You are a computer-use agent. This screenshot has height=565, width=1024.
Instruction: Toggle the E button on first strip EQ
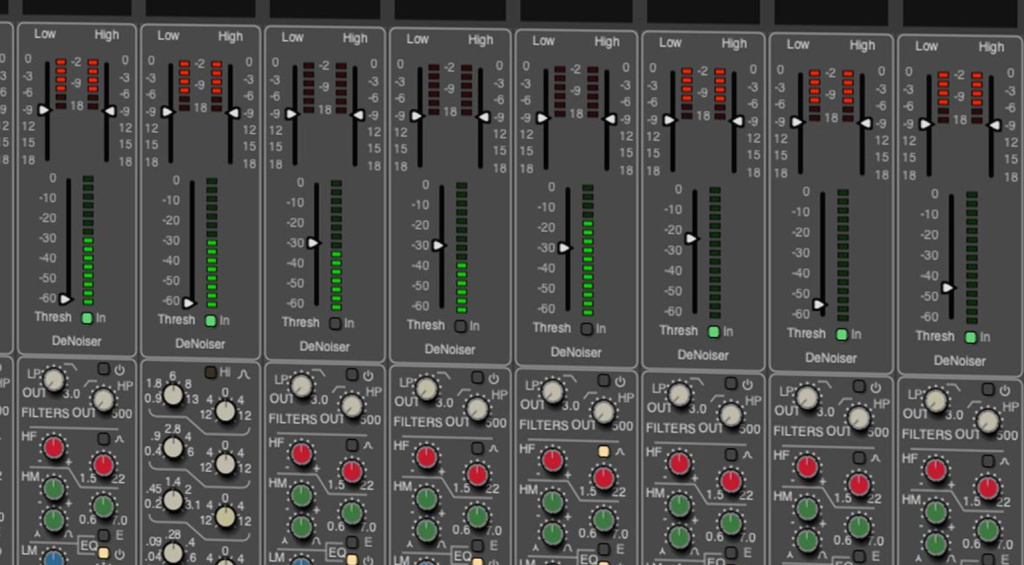(104, 536)
